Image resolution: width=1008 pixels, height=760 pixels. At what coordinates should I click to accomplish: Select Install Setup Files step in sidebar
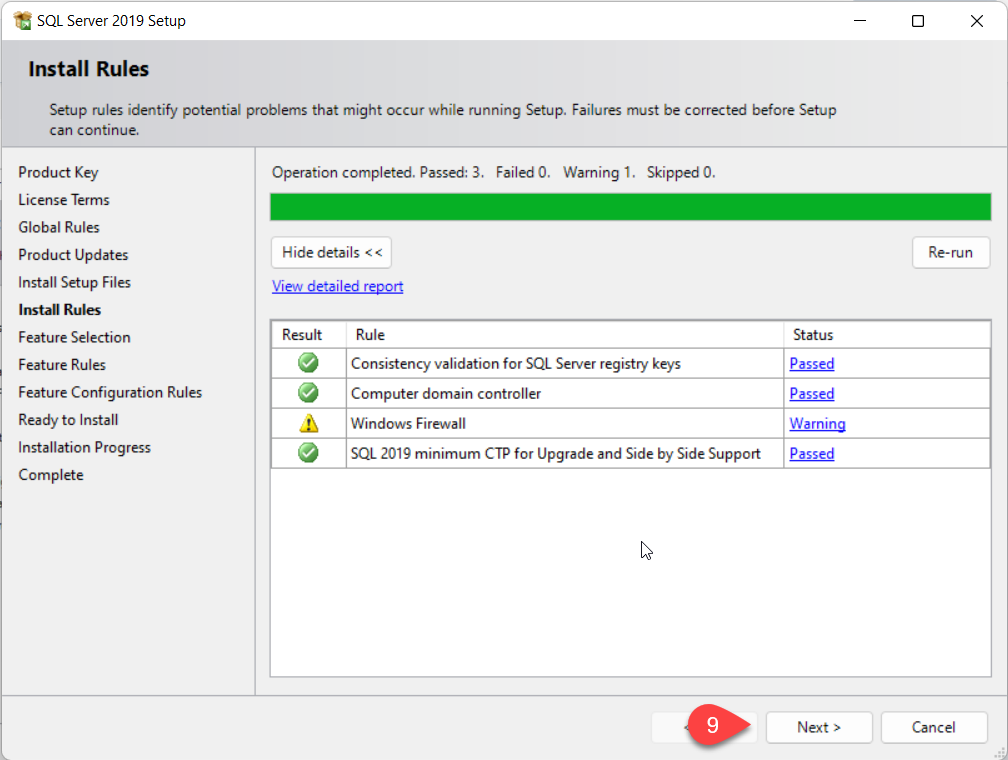[75, 282]
